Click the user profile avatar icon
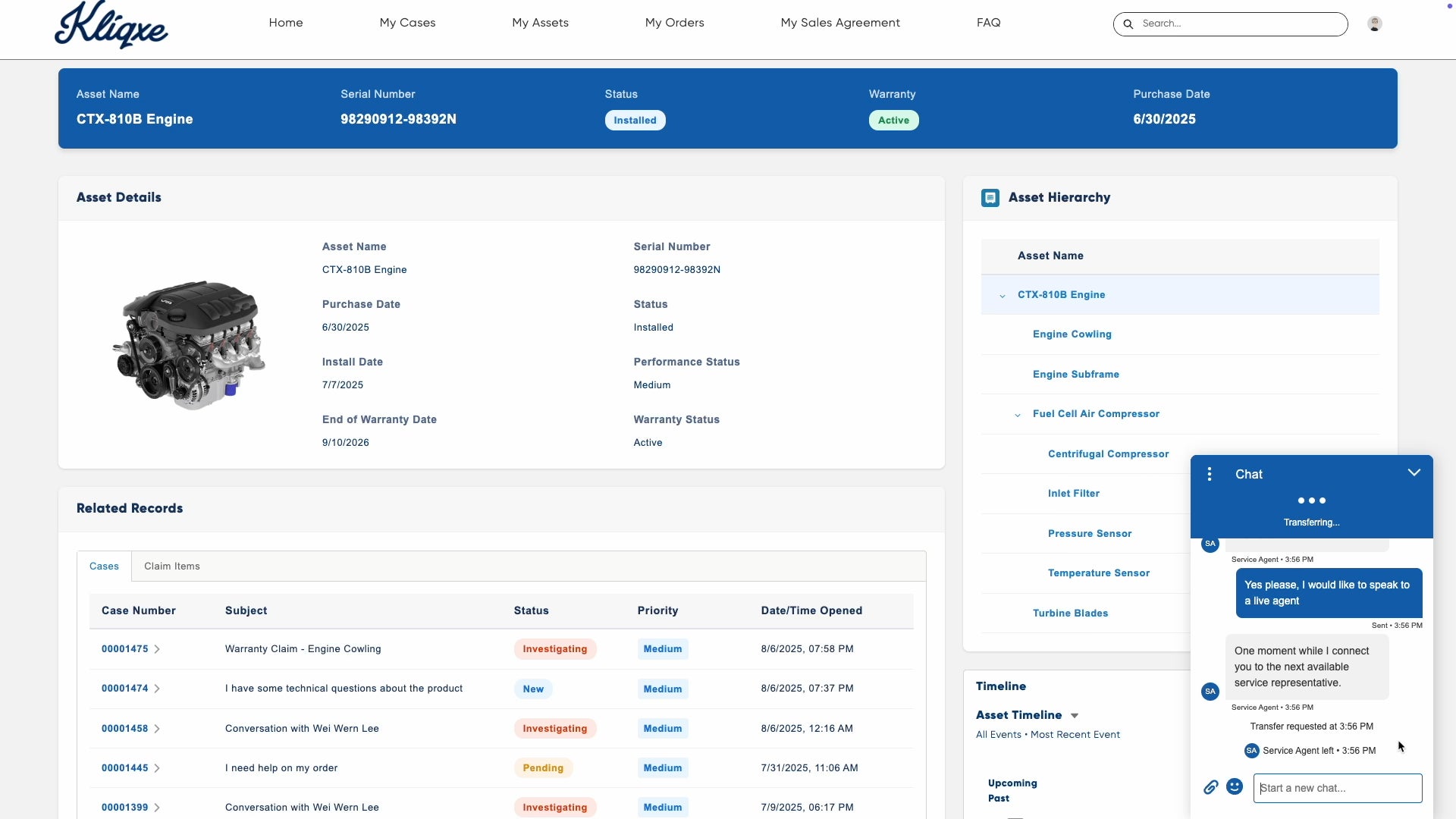This screenshot has width=1456, height=819. pos(1374,24)
